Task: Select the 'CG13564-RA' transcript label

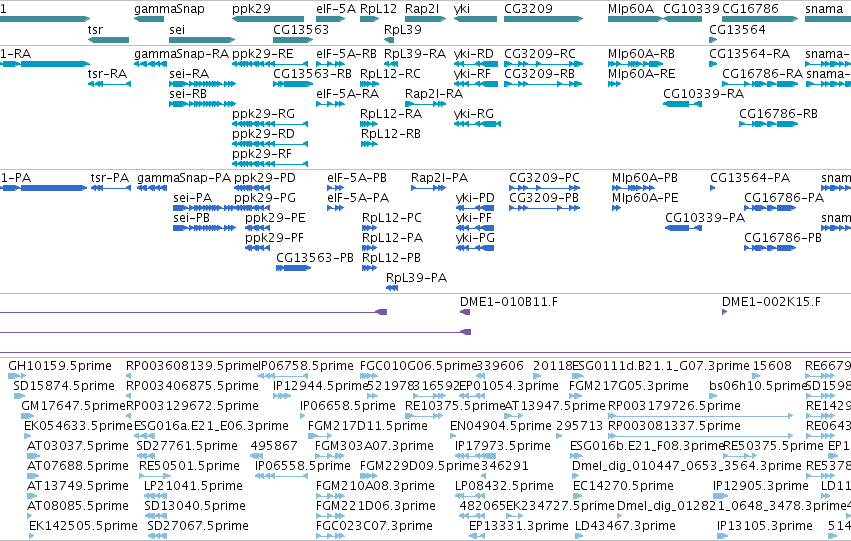Action: (x=750, y=54)
